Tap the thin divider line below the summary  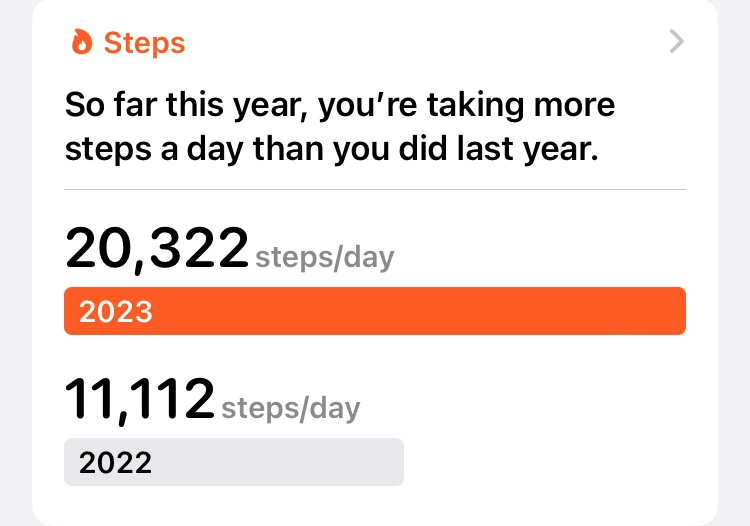click(x=375, y=189)
